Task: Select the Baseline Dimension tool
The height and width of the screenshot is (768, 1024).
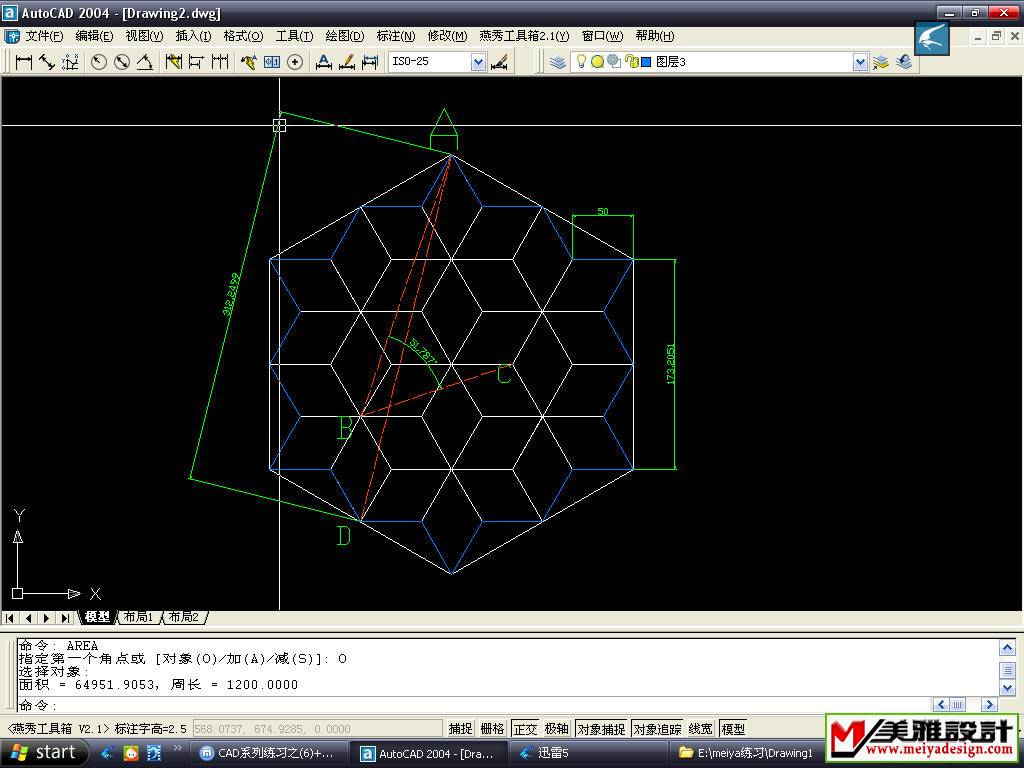Action: 196,62
